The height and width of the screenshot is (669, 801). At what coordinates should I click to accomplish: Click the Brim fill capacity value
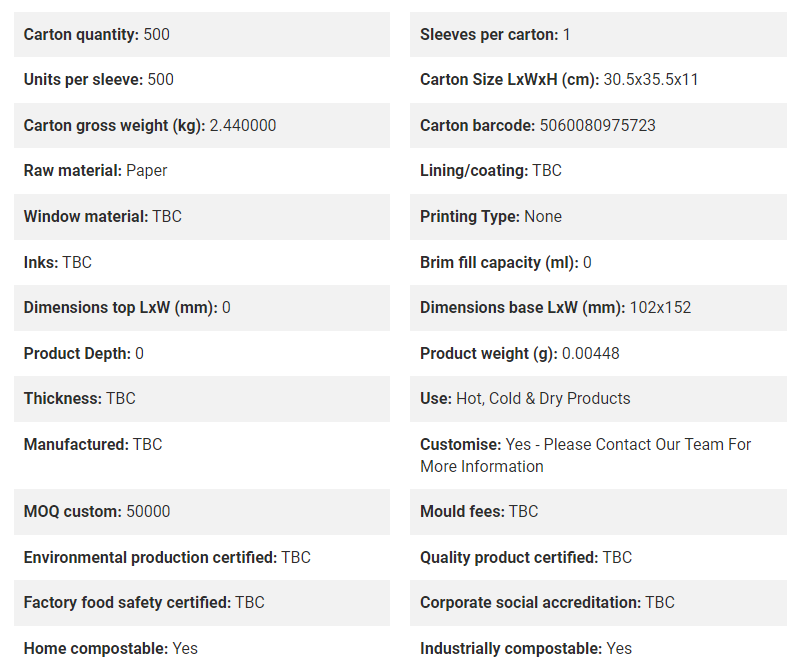coord(587,262)
